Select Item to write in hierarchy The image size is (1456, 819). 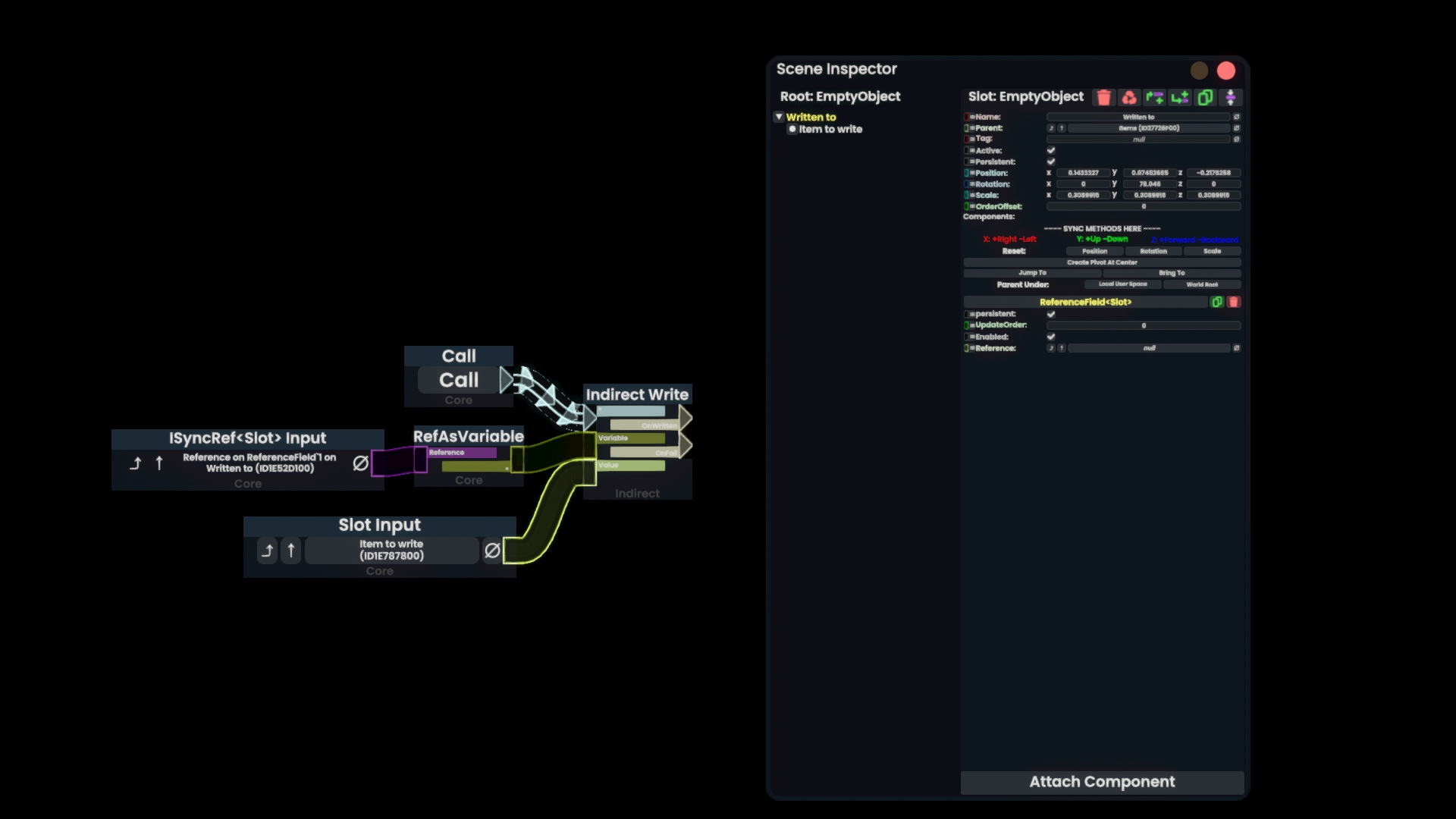pyautogui.click(x=830, y=129)
